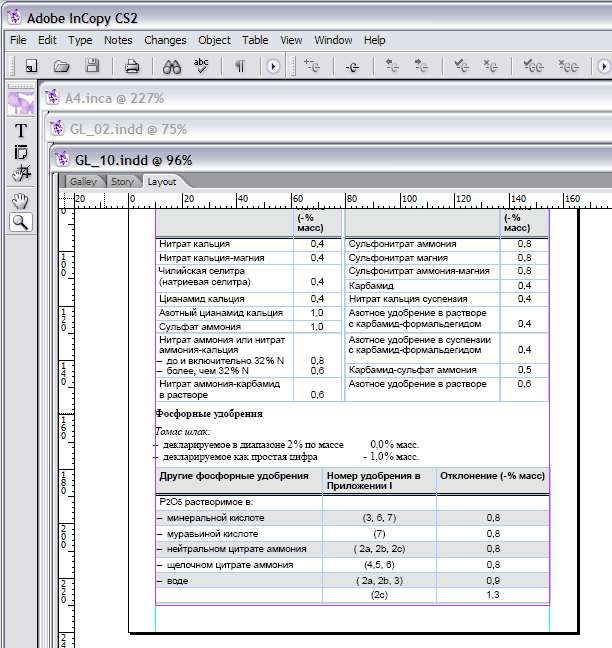Open the View menu
612x648 pixels.
291,40
